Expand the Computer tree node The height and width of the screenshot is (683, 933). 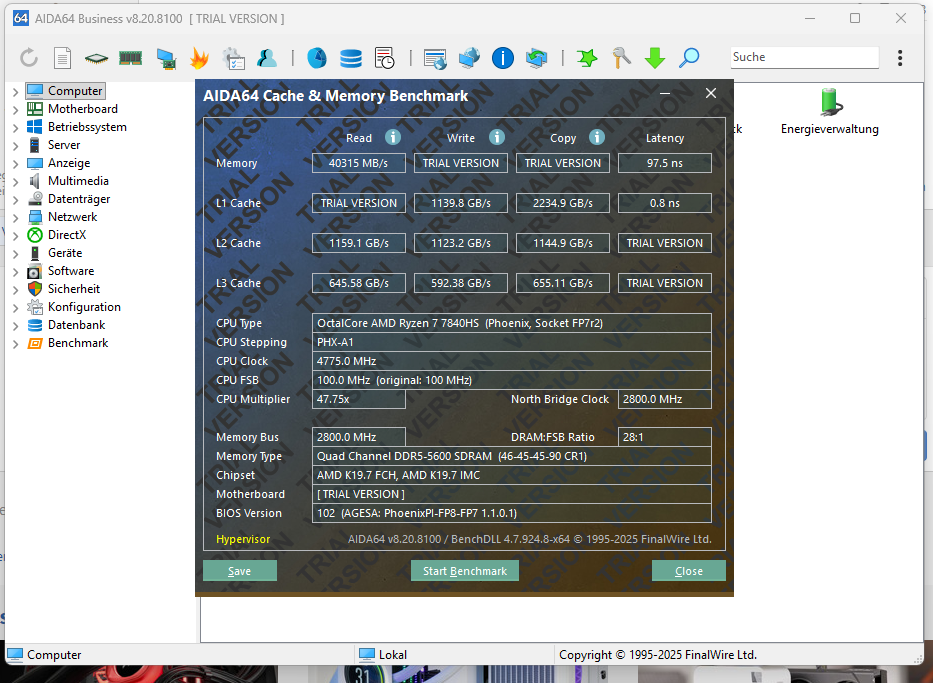15,92
